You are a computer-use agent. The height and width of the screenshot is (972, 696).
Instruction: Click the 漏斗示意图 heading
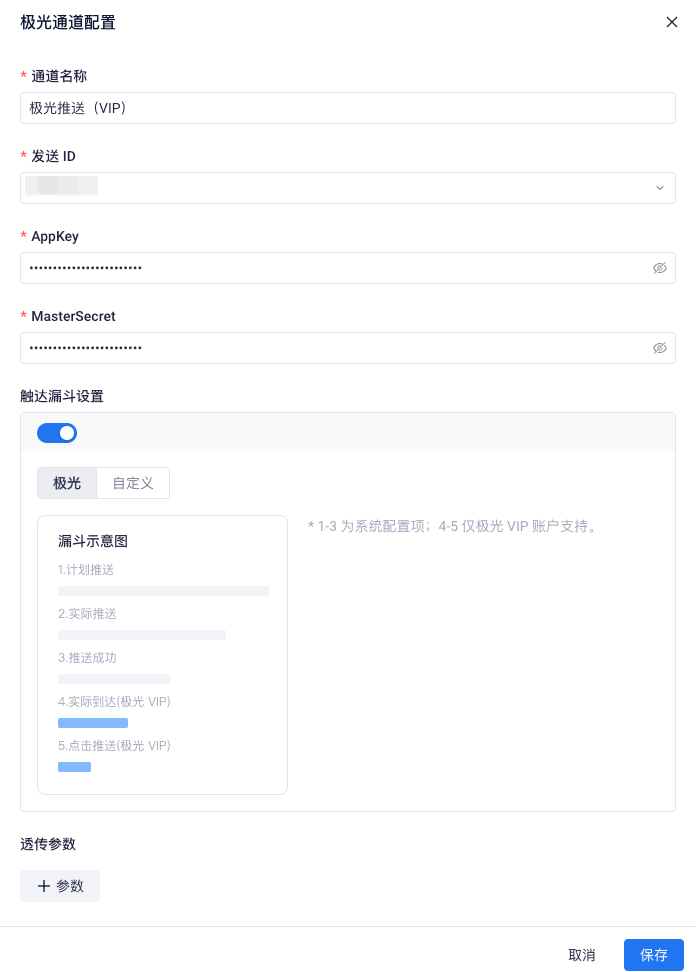pyautogui.click(x=93, y=541)
